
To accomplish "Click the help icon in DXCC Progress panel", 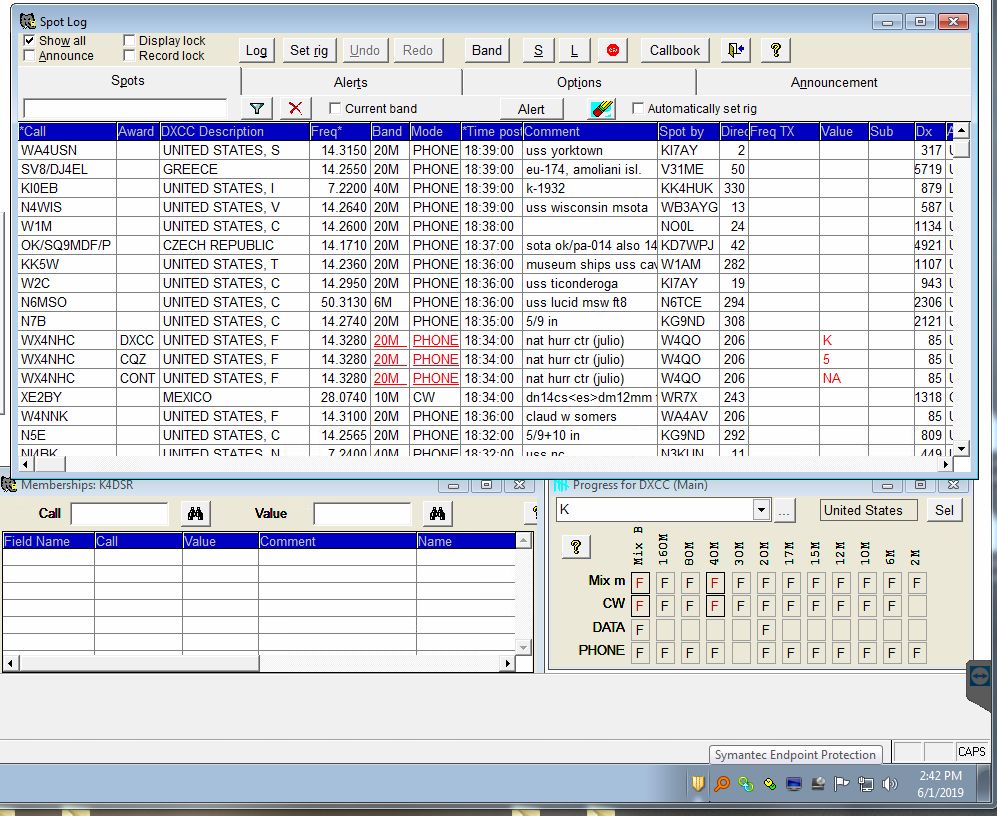I will pyautogui.click(x=575, y=547).
